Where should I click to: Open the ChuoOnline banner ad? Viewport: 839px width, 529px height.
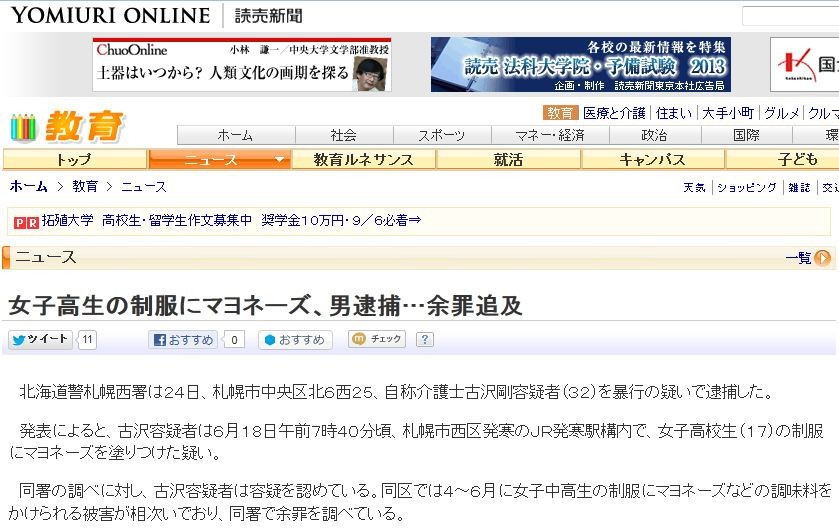click(242, 65)
